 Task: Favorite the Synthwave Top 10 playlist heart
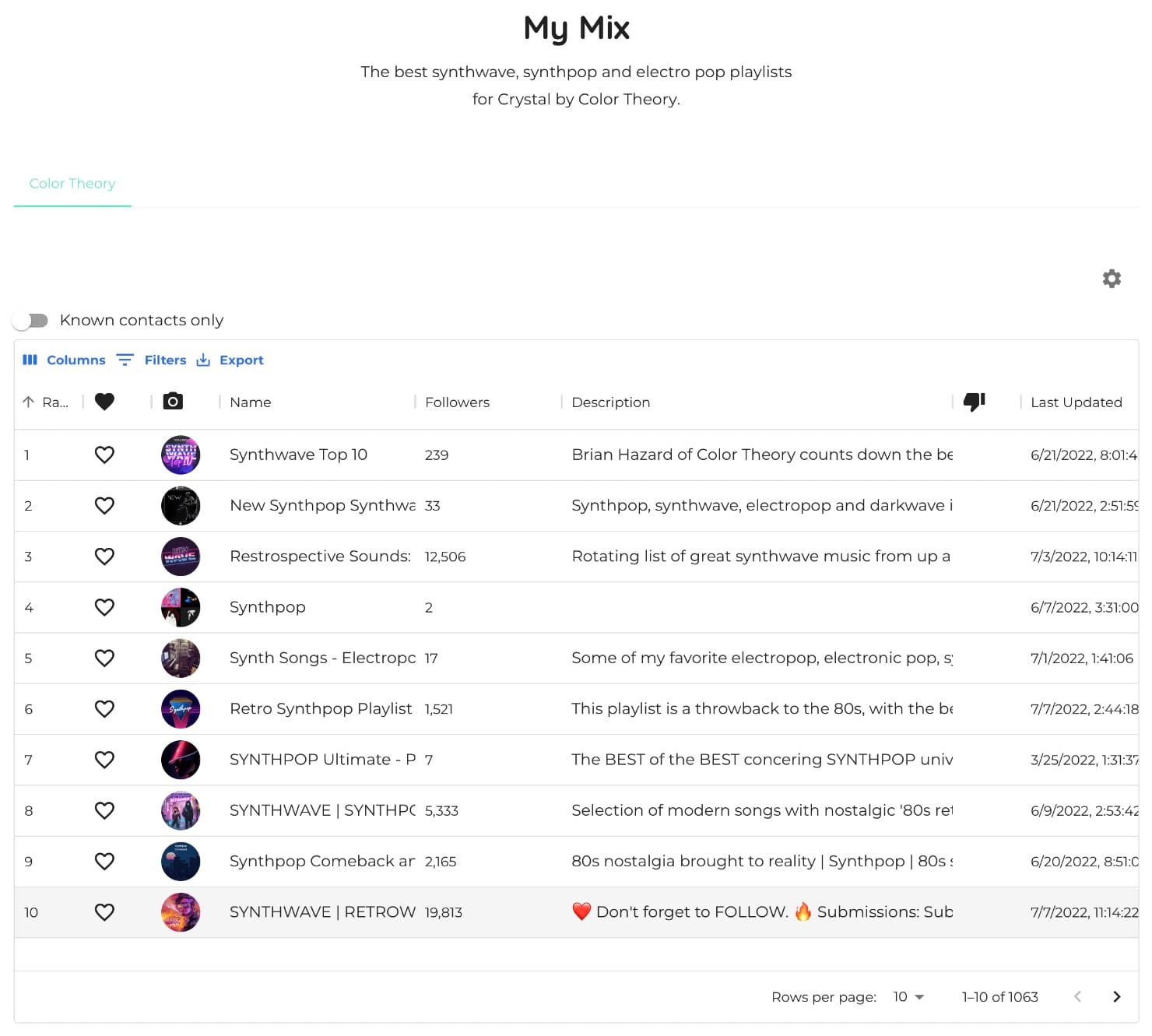click(104, 455)
